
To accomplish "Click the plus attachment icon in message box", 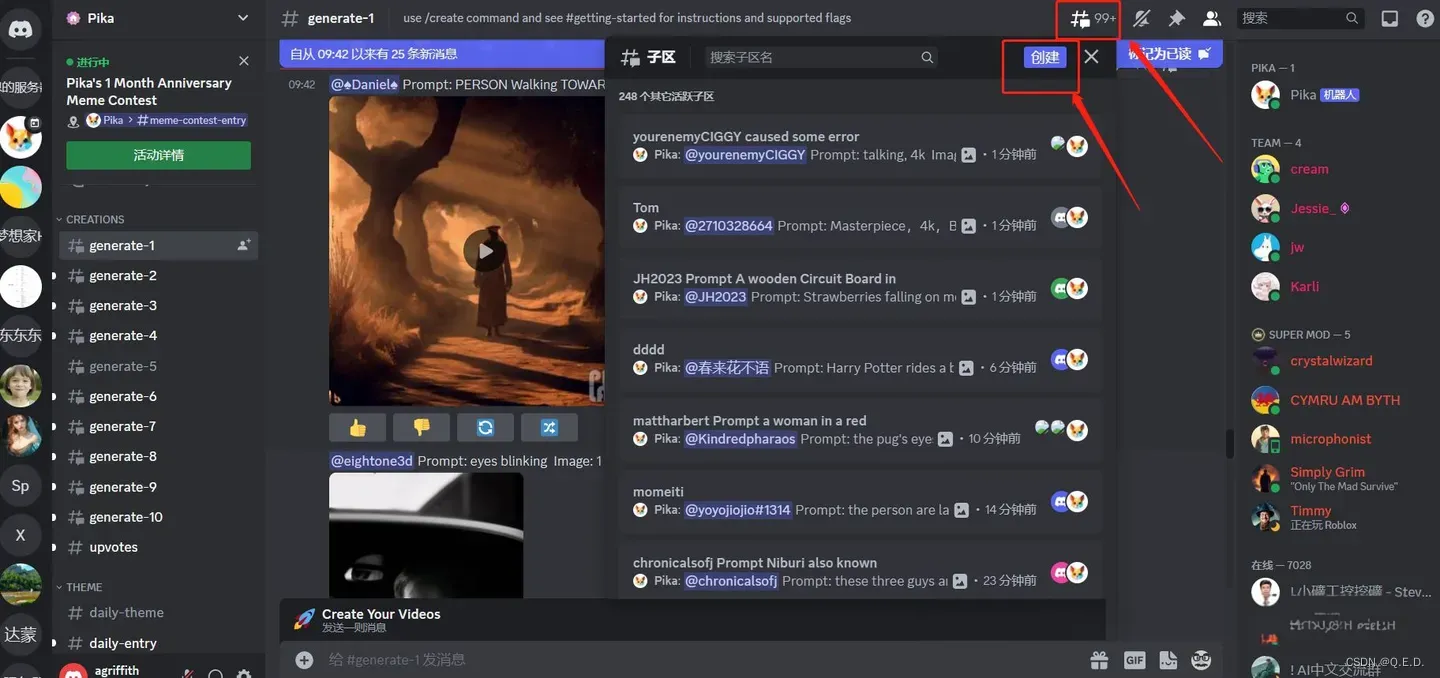I will (304, 660).
